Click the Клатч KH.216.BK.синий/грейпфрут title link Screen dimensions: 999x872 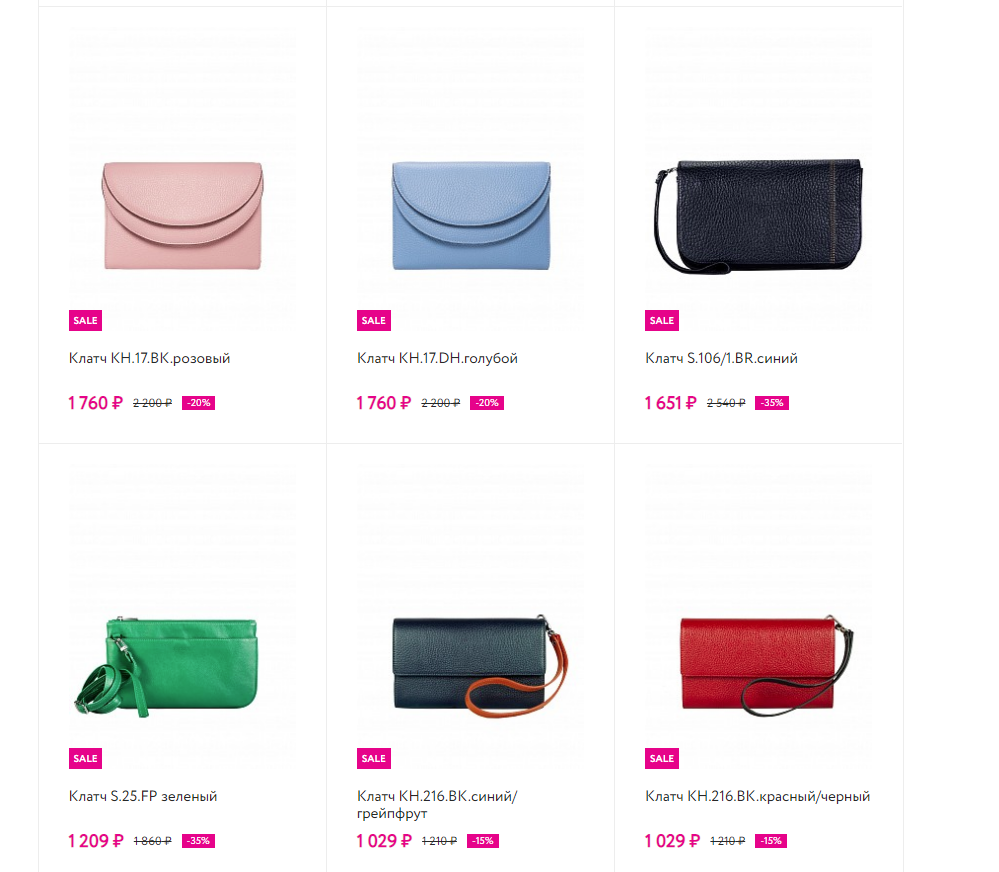pyautogui.click(x=437, y=804)
